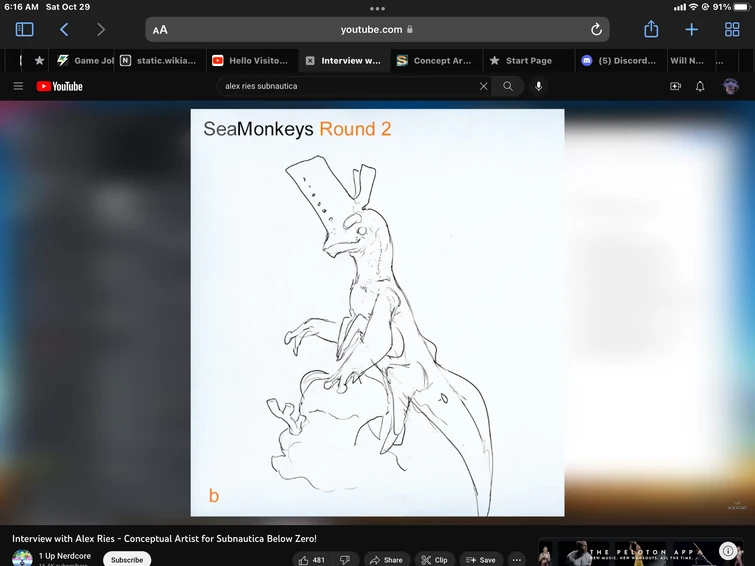Open the account avatar menu
This screenshot has width=755, height=566.
[x=730, y=86]
